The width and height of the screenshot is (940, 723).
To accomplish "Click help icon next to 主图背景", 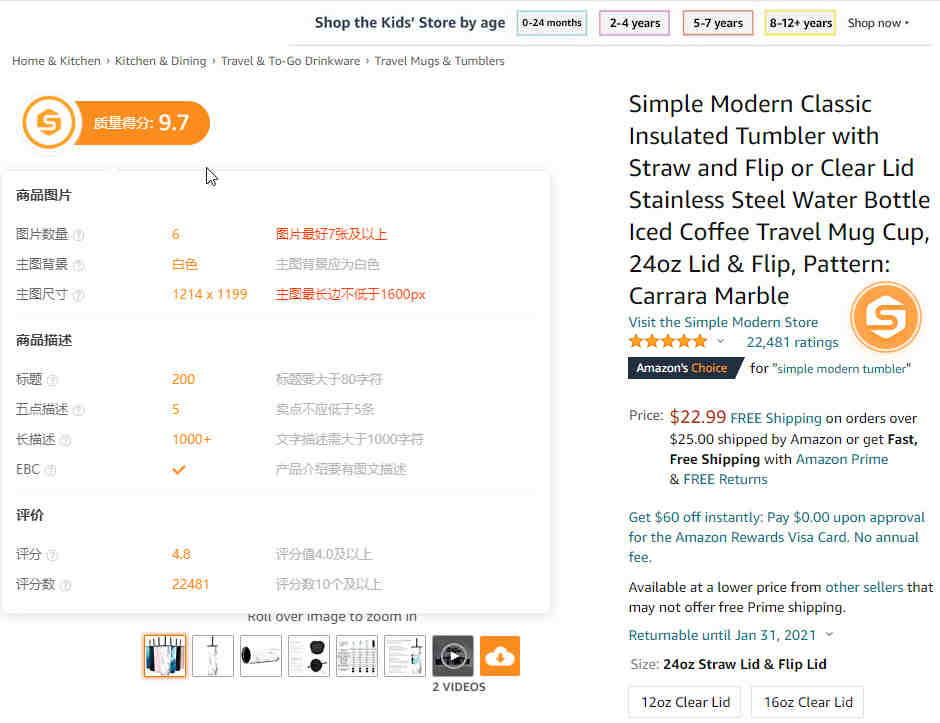I will [x=78, y=265].
